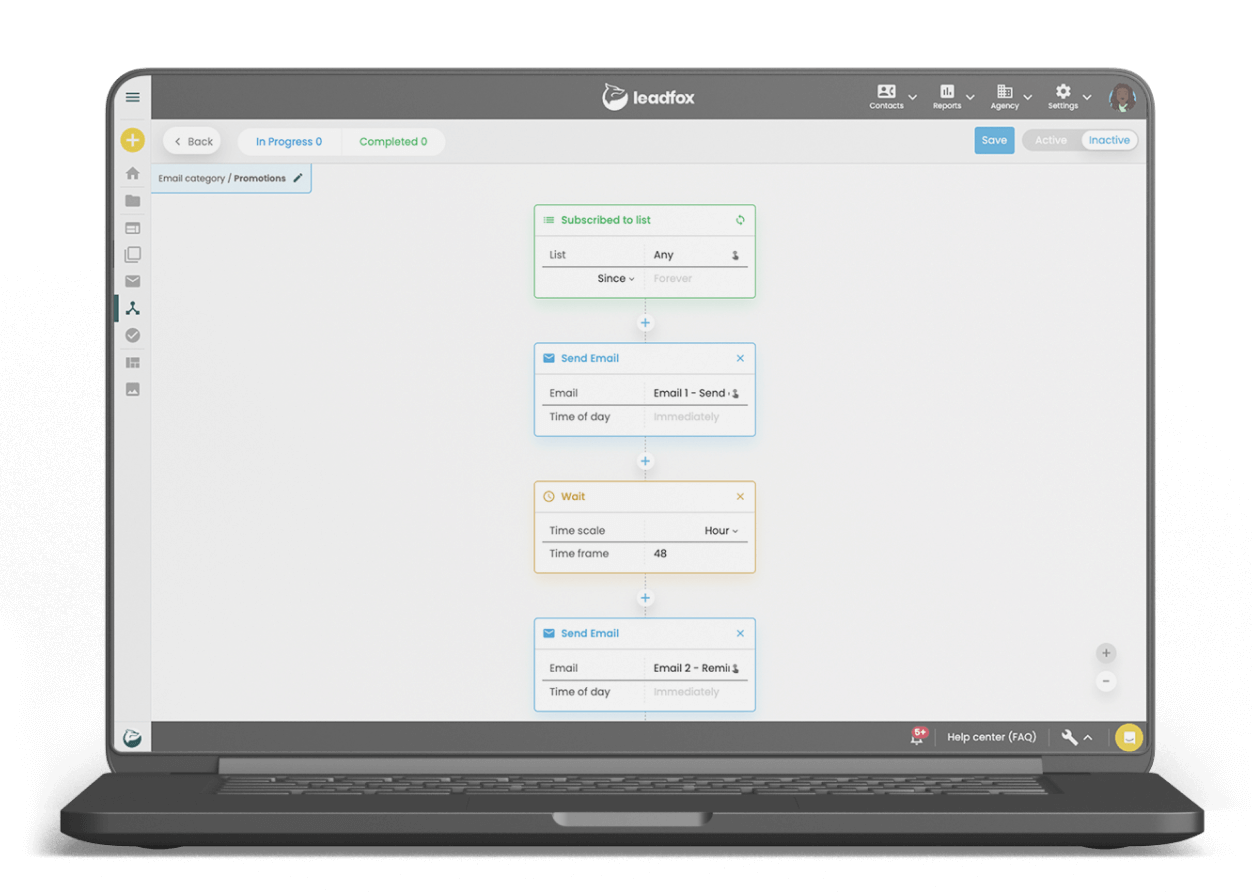Image resolution: width=1252 pixels, height=892 pixels.
Task: Open the Email 1 - Send selector
Action: (x=696, y=393)
